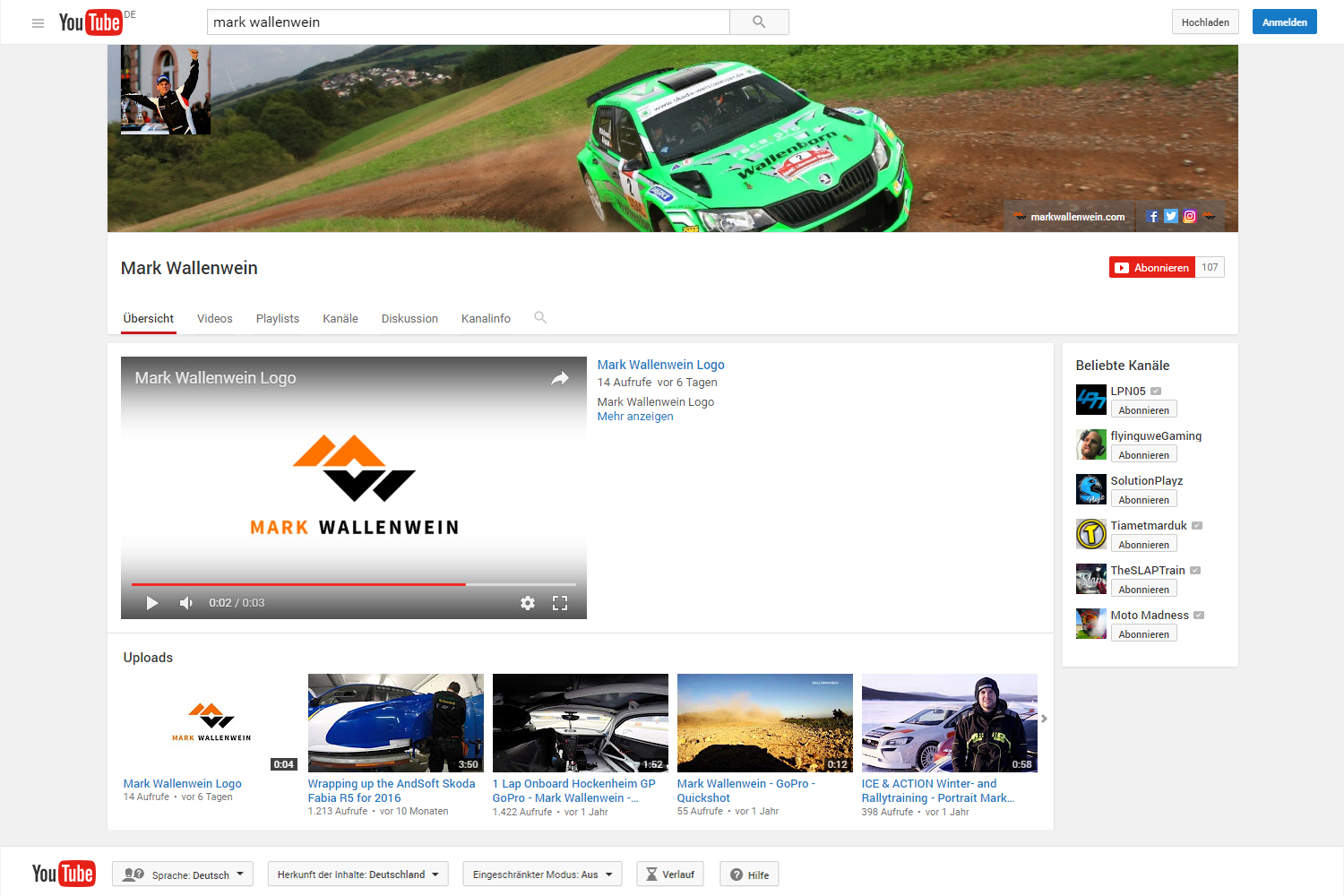Open the hamburger guide menu icon
The width and height of the screenshot is (1344, 896).
click(x=38, y=23)
